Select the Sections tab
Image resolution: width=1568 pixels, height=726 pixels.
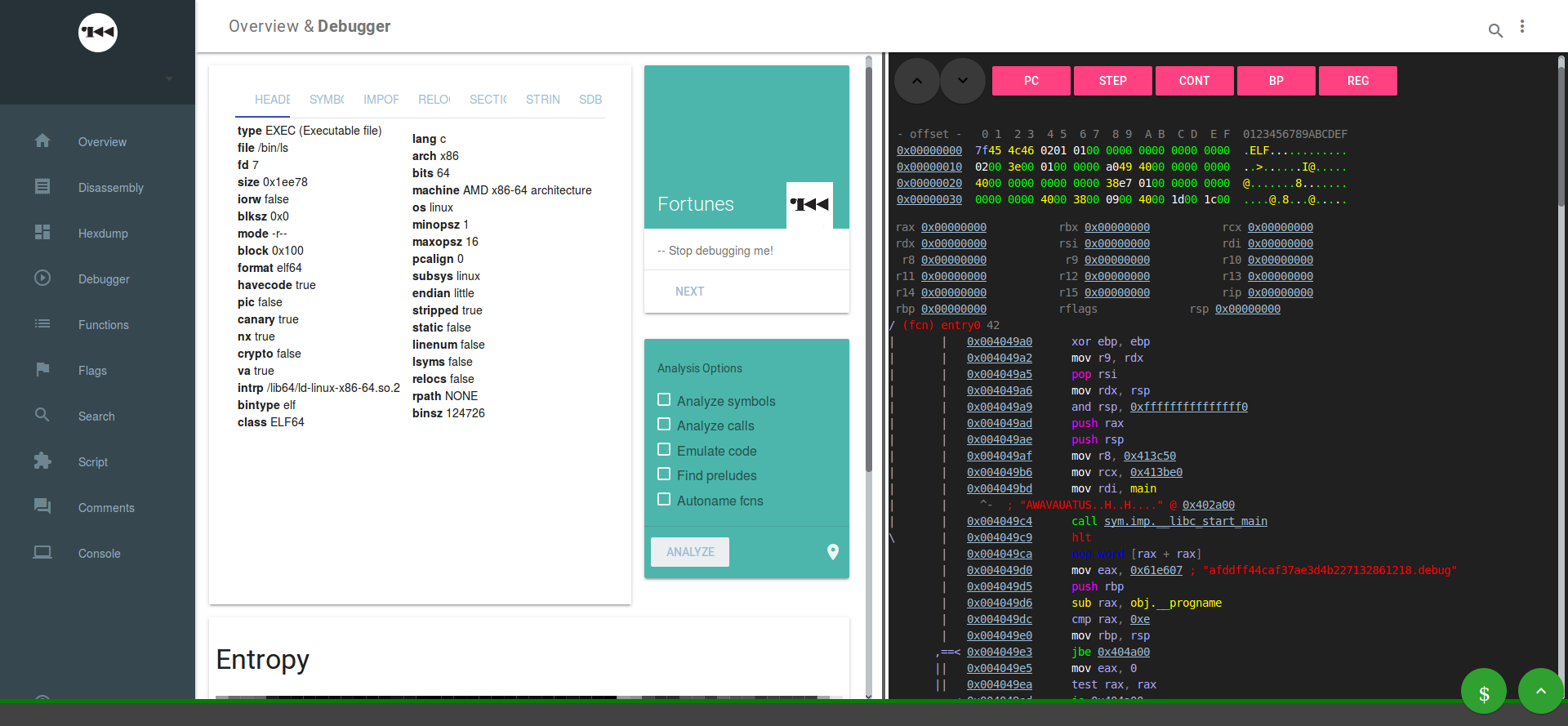click(488, 100)
